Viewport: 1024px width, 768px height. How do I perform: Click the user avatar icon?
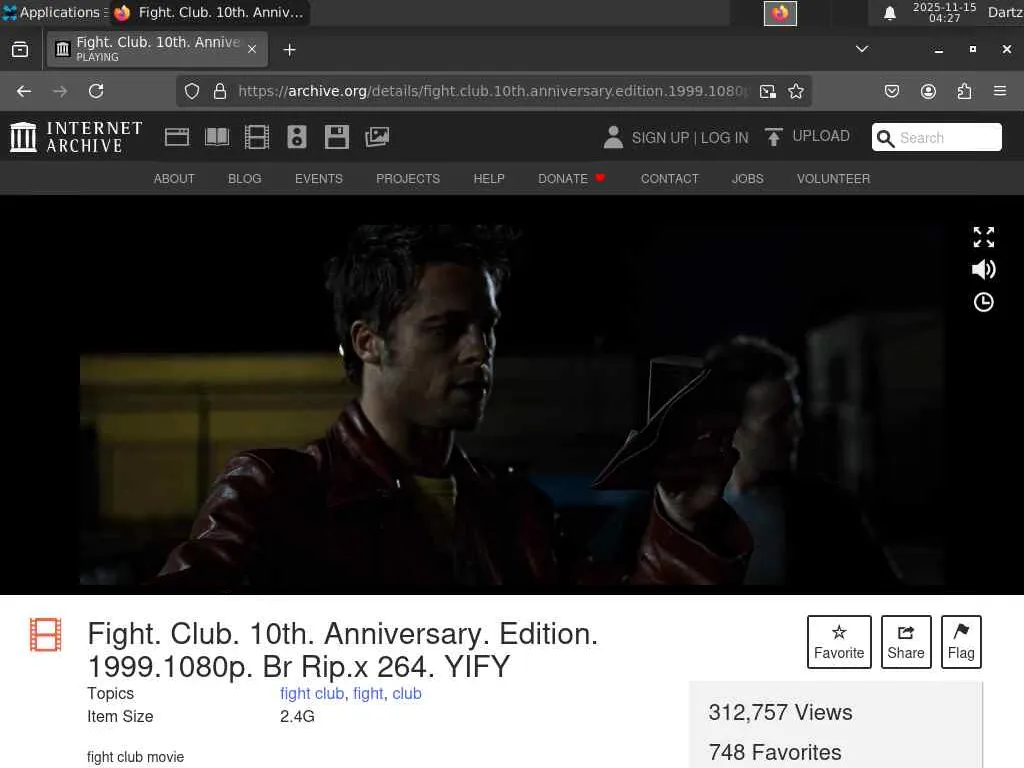pyautogui.click(x=613, y=137)
